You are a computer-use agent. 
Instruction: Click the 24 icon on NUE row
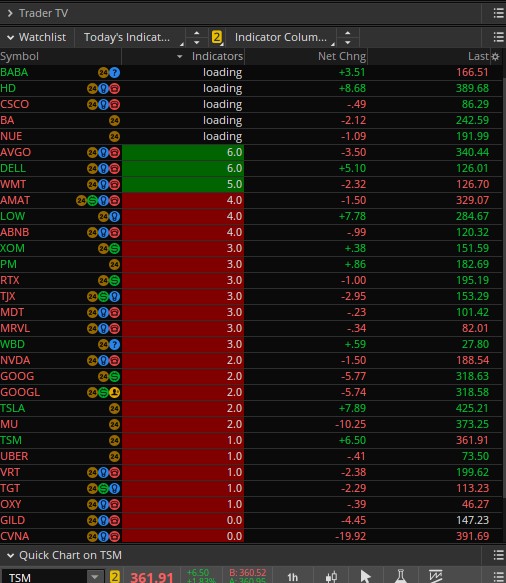tap(115, 136)
